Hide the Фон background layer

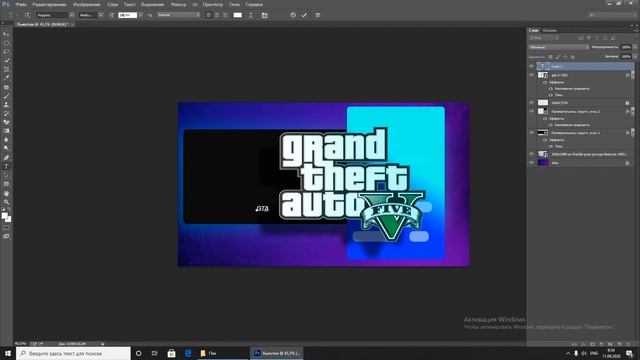(x=531, y=162)
